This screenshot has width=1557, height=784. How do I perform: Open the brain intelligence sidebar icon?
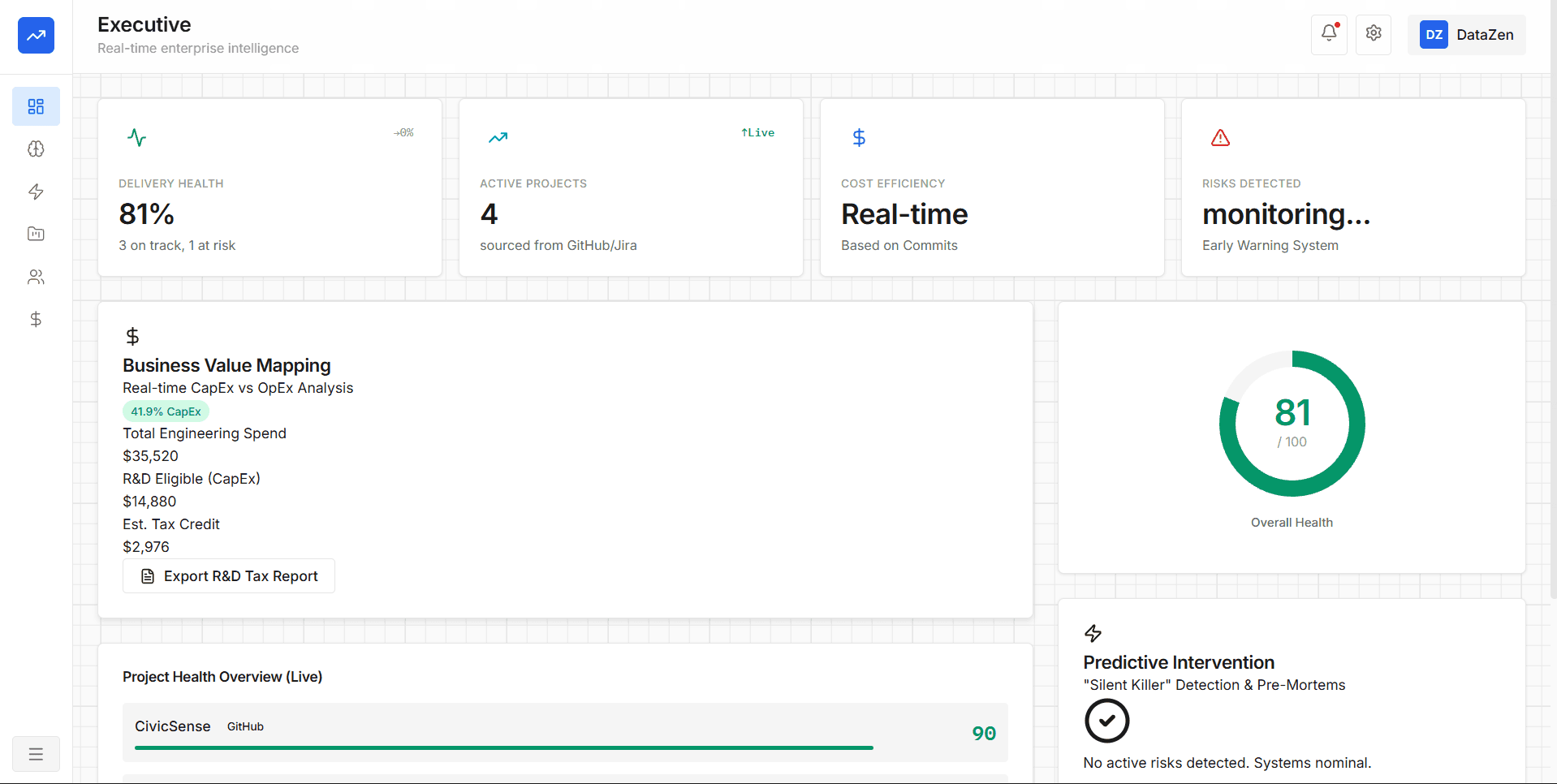[36, 149]
